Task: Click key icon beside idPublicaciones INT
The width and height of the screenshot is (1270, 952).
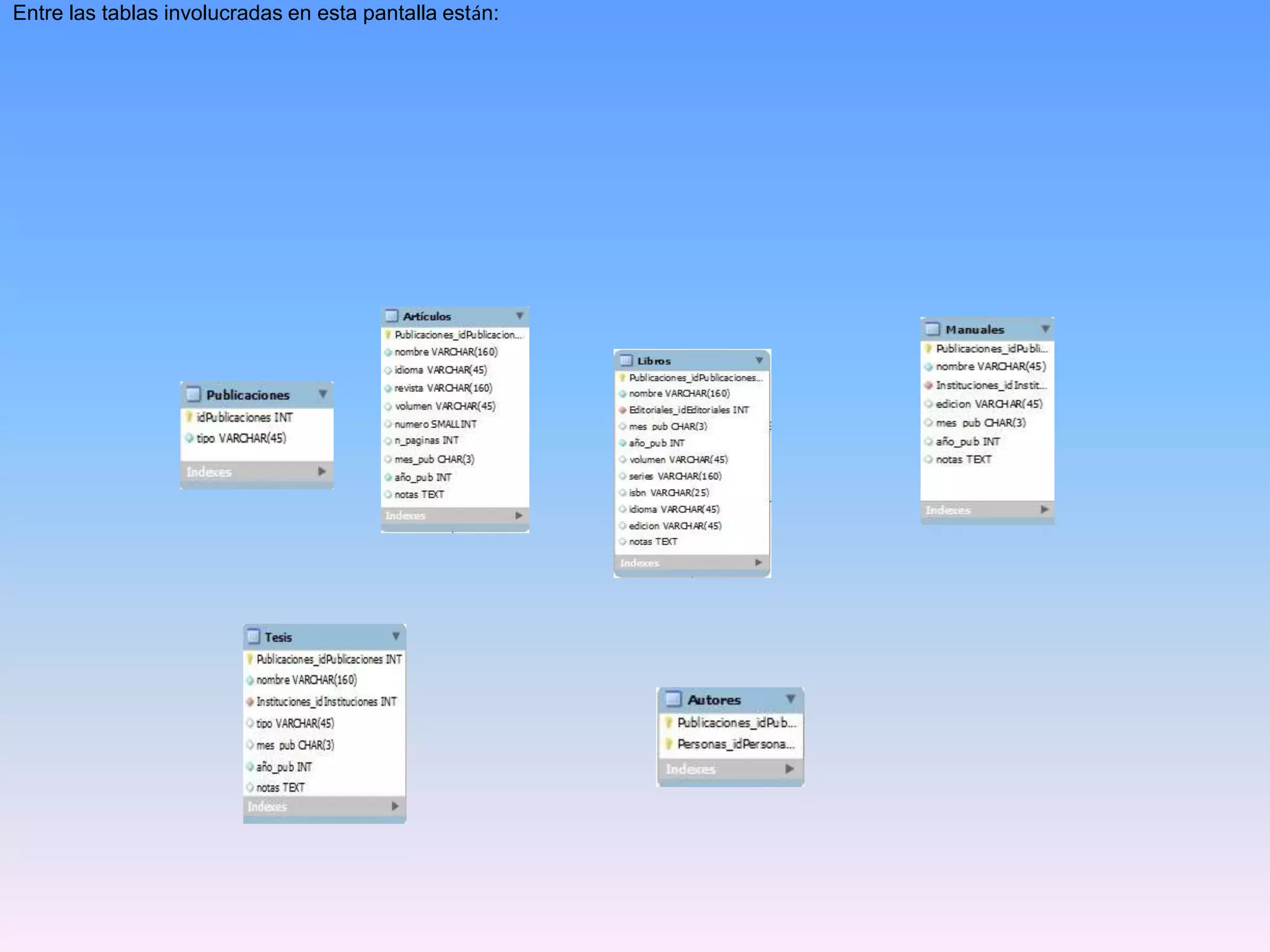Action: tap(190, 417)
